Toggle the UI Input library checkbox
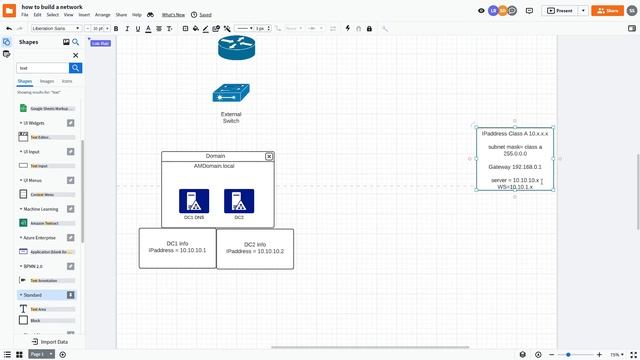The width and height of the screenshot is (640, 360). [71, 151]
